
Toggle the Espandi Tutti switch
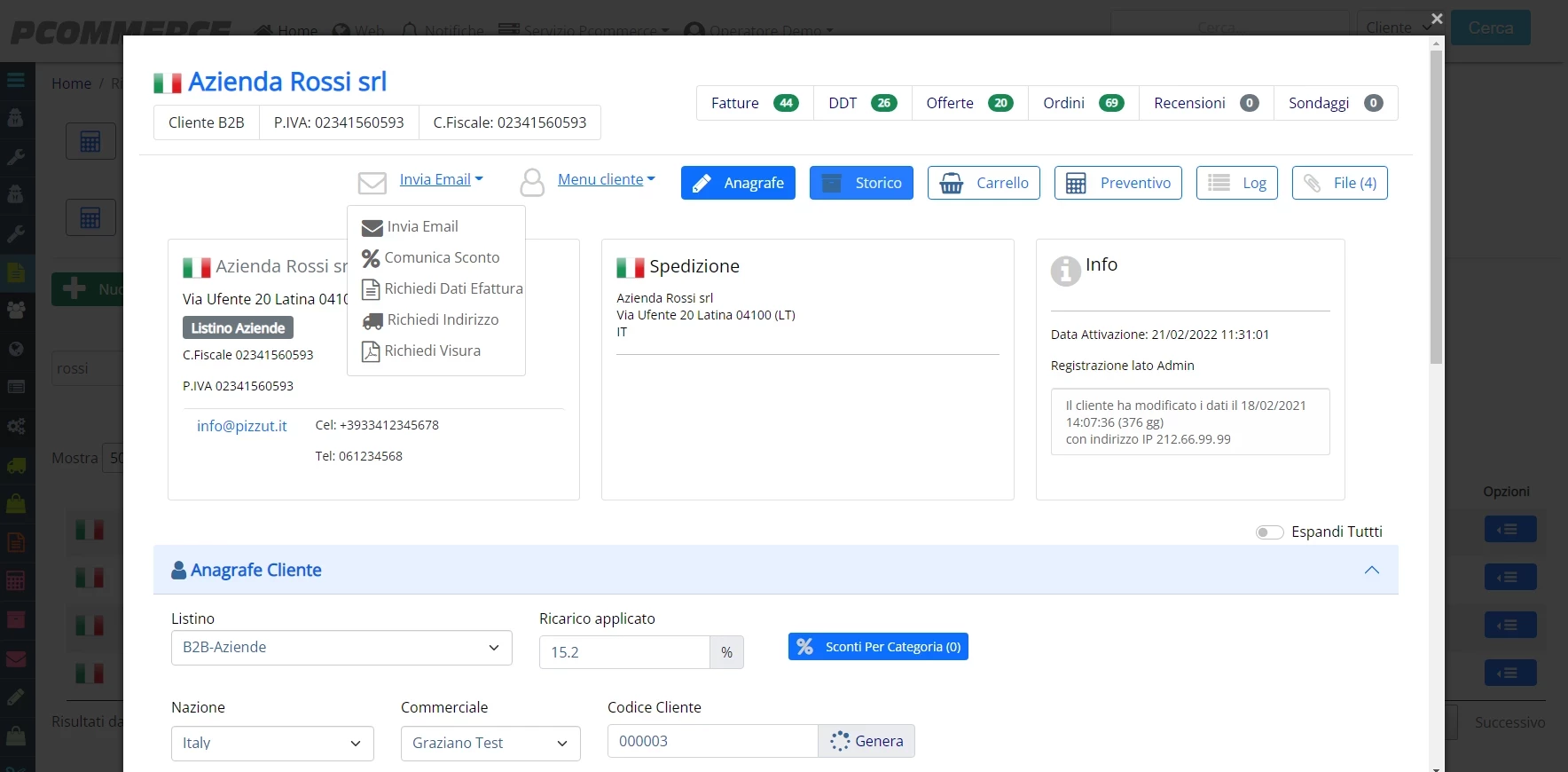pyautogui.click(x=1269, y=532)
